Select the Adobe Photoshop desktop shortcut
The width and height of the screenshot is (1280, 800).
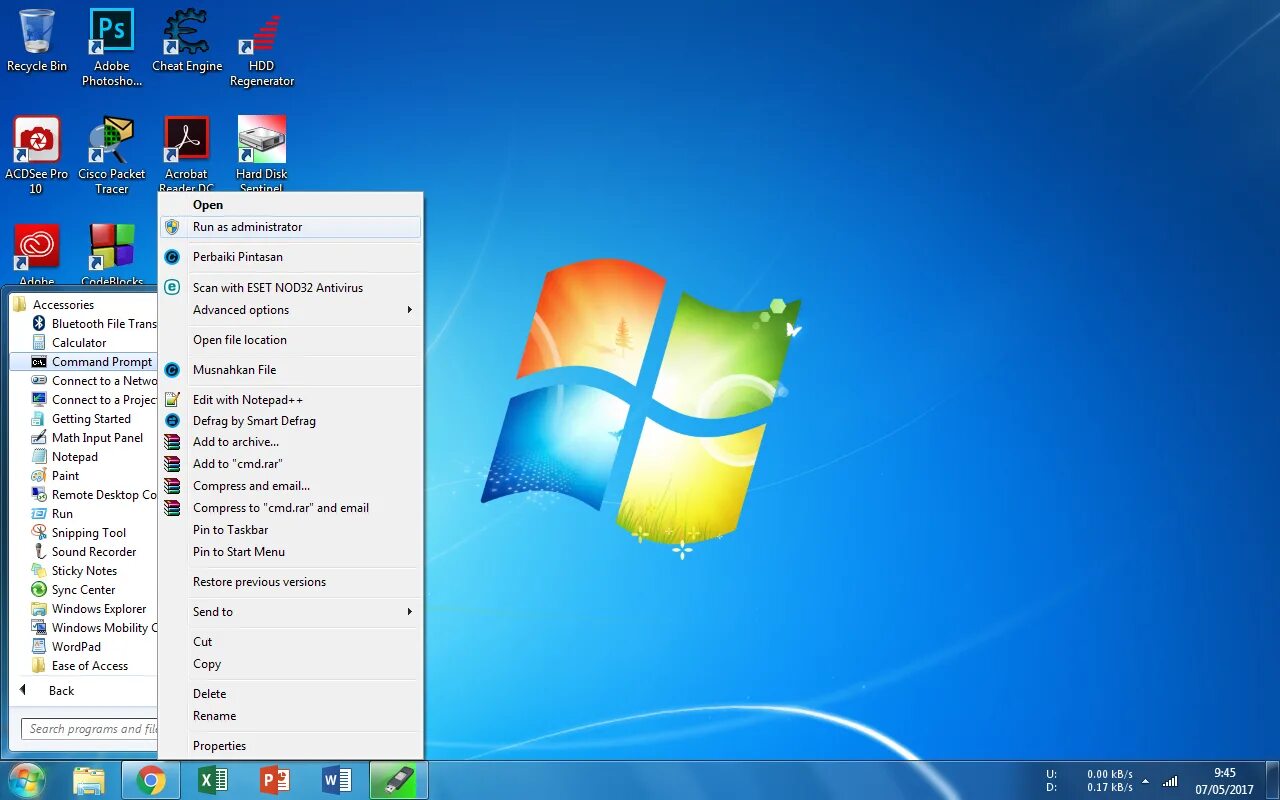point(112,47)
